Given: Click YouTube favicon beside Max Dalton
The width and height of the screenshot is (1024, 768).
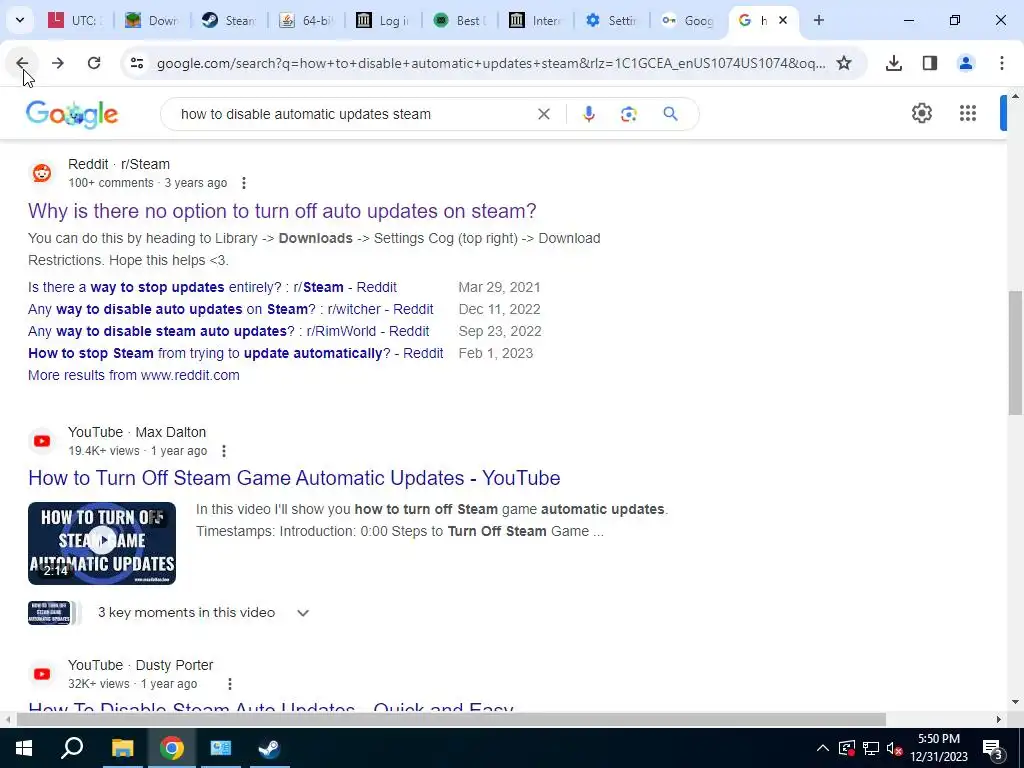Looking at the screenshot, I should 42,441.
